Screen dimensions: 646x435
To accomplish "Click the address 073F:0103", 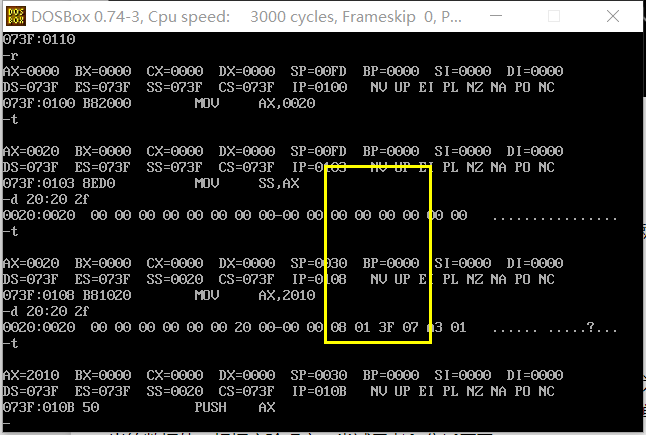I will [x=39, y=183].
